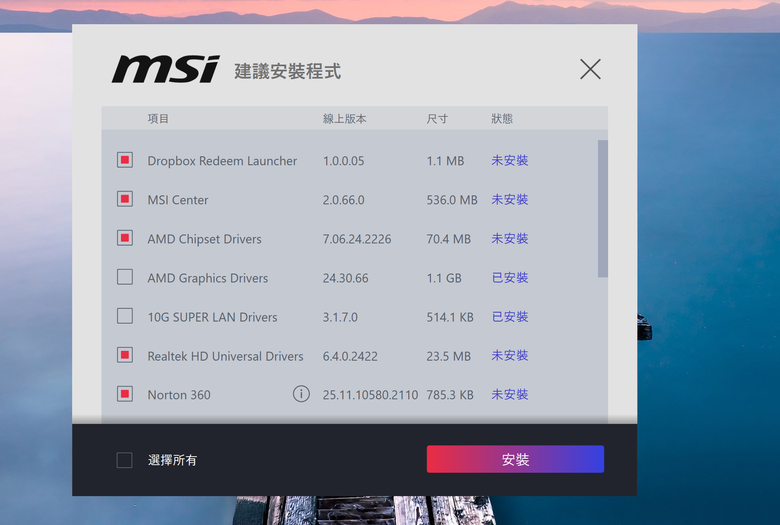This screenshot has width=780, height=525.
Task: Click 未安裝 status for Norton 360
Action: click(509, 395)
